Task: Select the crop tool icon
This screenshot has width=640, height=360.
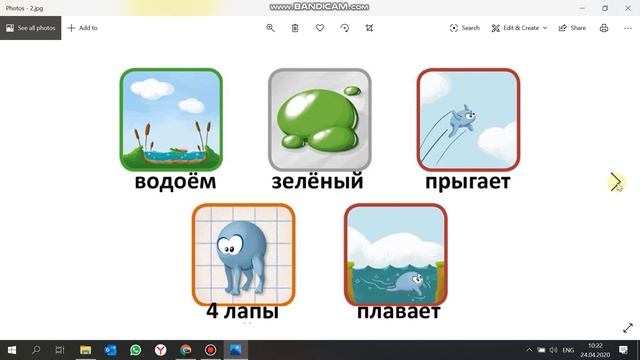Action: [x=369, y=28]
